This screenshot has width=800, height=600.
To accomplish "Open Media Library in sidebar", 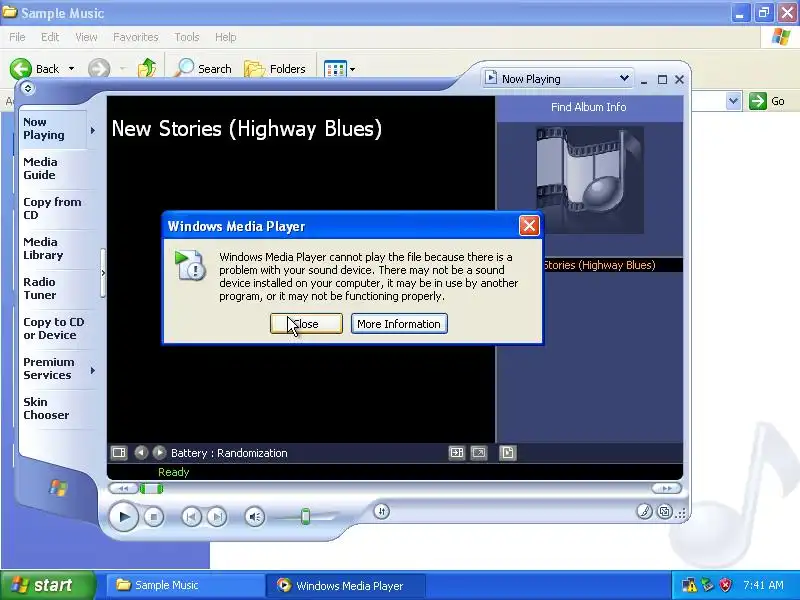I will click(x=43, y=248).
